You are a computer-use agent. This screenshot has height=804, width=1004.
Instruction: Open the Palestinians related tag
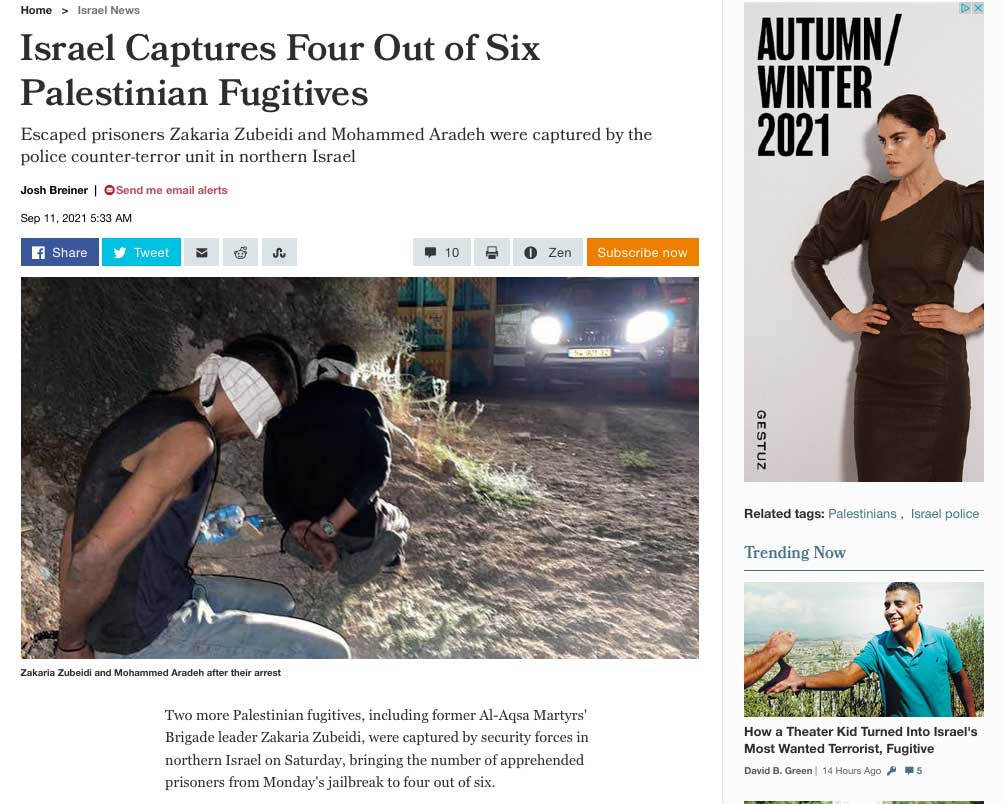[862, 513]
